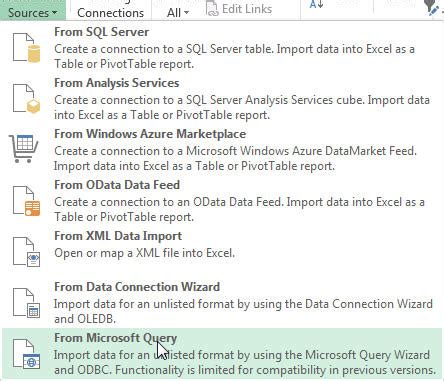Click the OData Data Feed document icon

26,201
